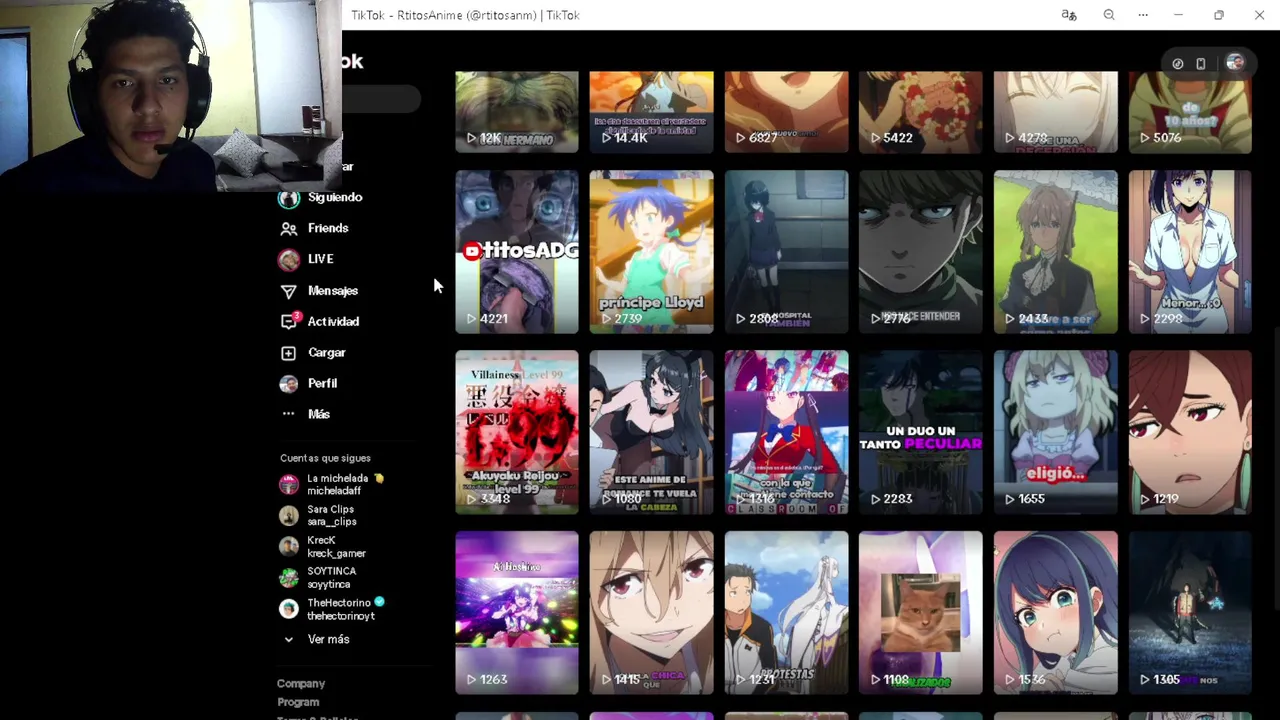The image size is (1280, 720).
Task: Open the eligió video with 1655 views
Action: (x=1055, y=432)
